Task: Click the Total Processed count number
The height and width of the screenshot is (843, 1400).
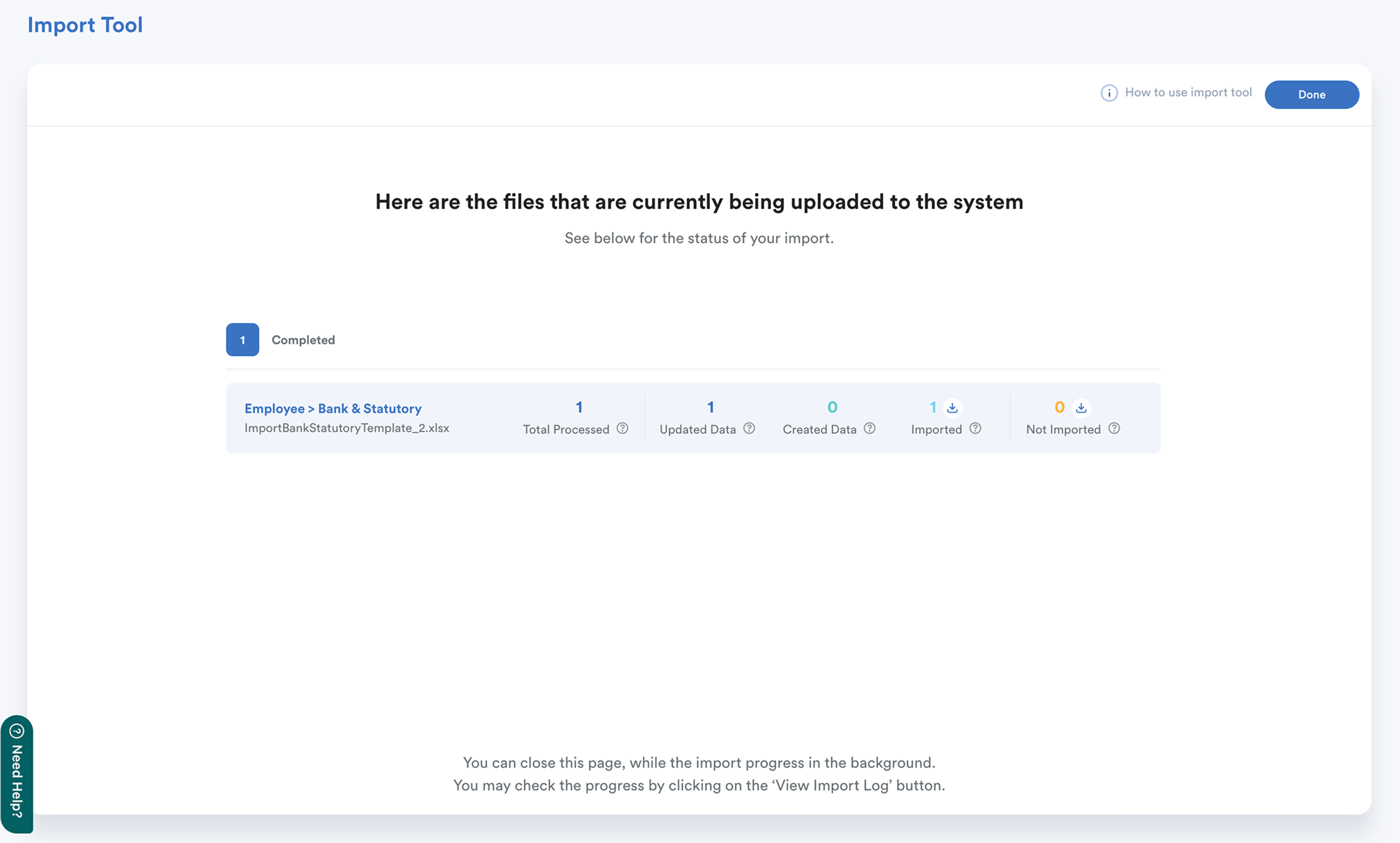Action: 579,407
